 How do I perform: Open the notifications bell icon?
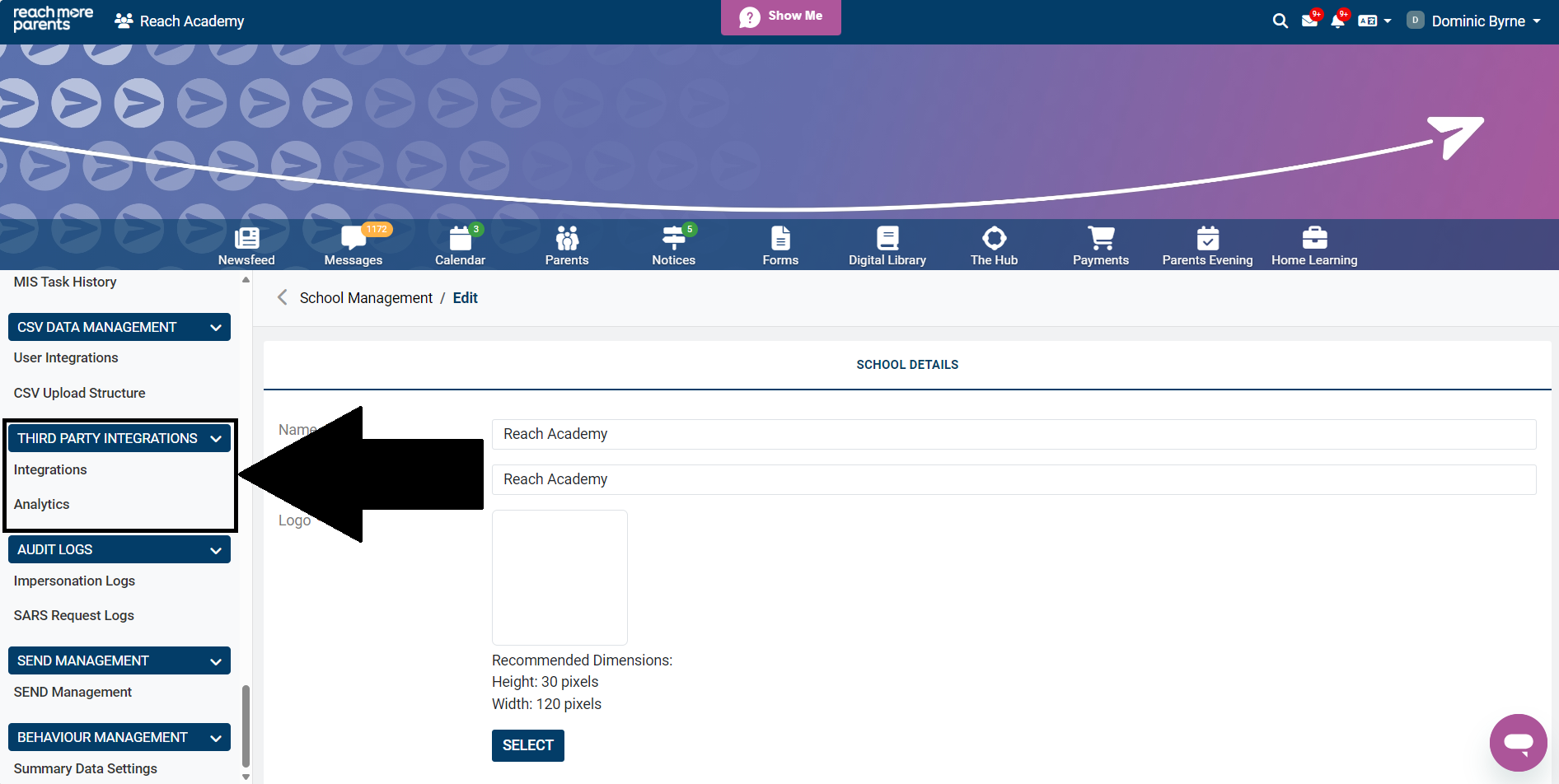tap(1337, 21)
